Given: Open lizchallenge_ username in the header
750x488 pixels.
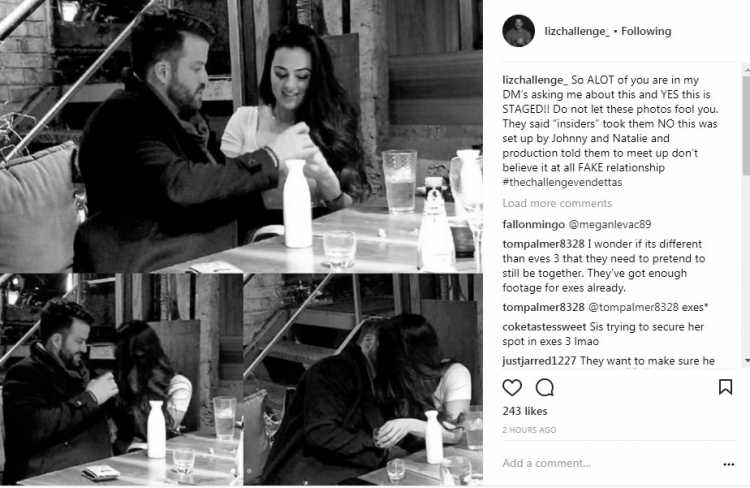Looking at the screenshot, I should click(x=577, y=31).
